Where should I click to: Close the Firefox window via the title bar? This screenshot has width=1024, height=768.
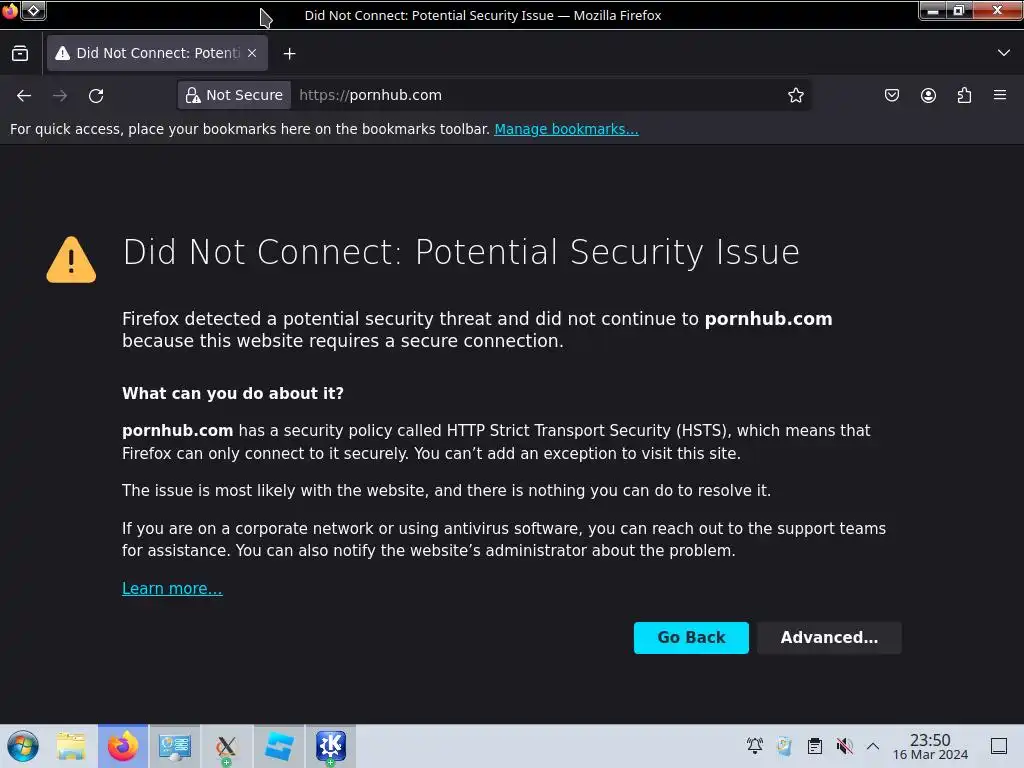point(997,10)
